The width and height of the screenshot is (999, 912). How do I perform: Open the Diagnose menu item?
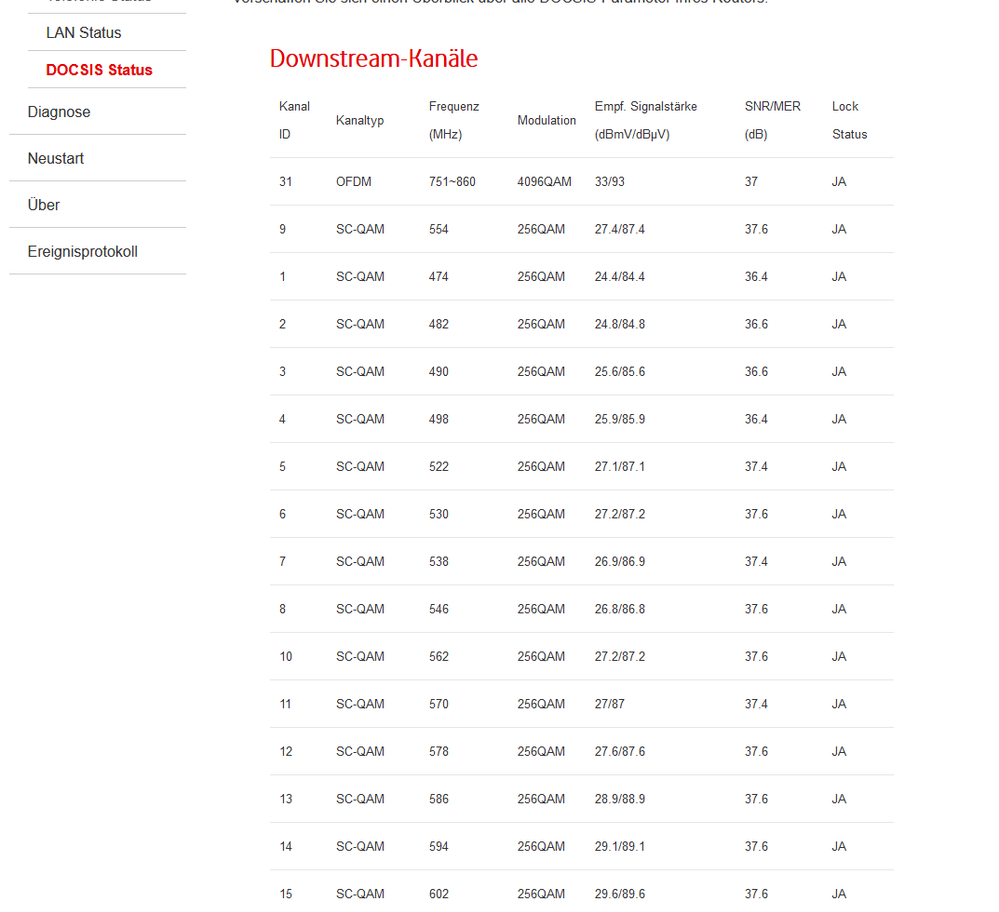59,112
